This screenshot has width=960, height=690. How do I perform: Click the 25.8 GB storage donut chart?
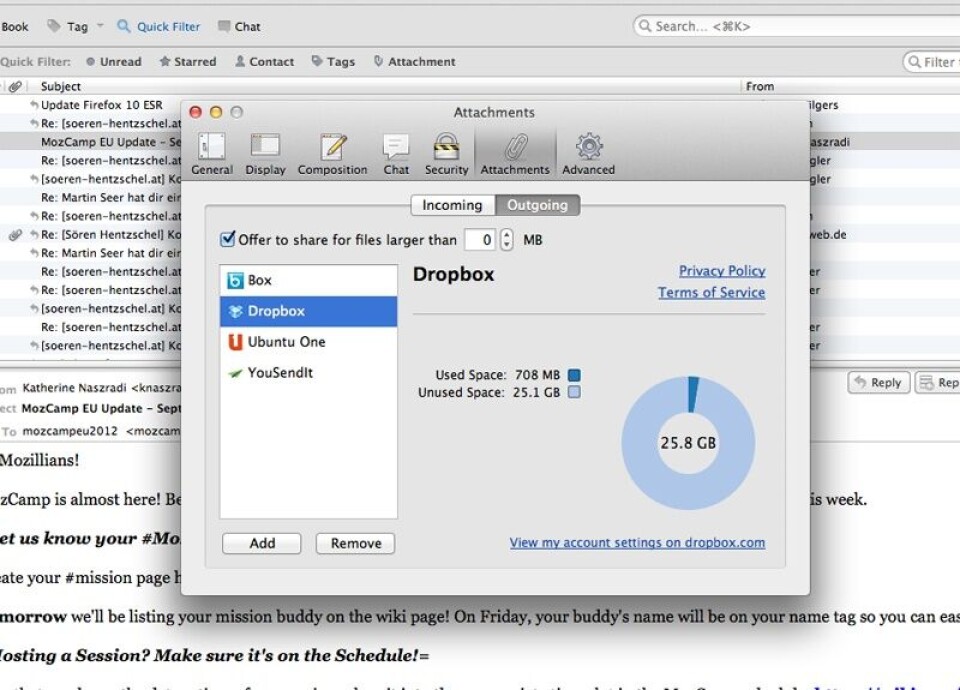[688, 443]
